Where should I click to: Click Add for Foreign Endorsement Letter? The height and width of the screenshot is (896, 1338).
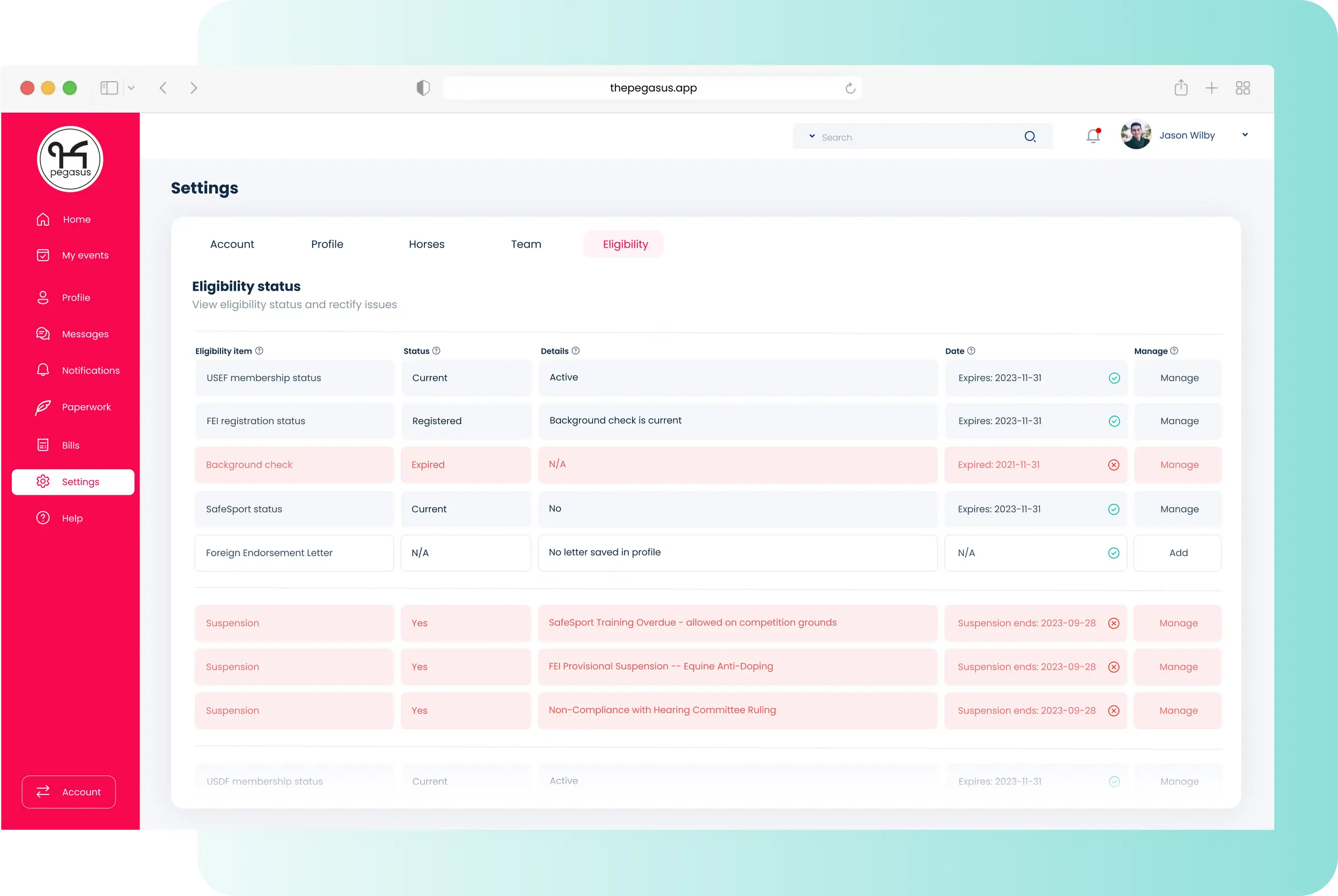click(x=1177, y=553)
